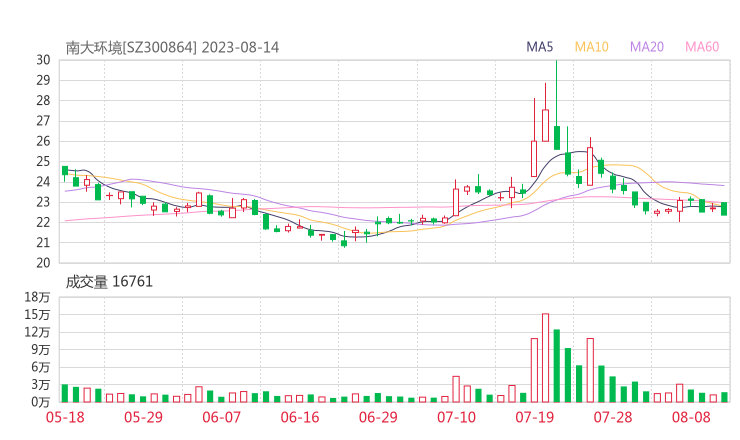Click the tallest red volume bar near 15万
The image size is (740, 440).
point(546,358)
